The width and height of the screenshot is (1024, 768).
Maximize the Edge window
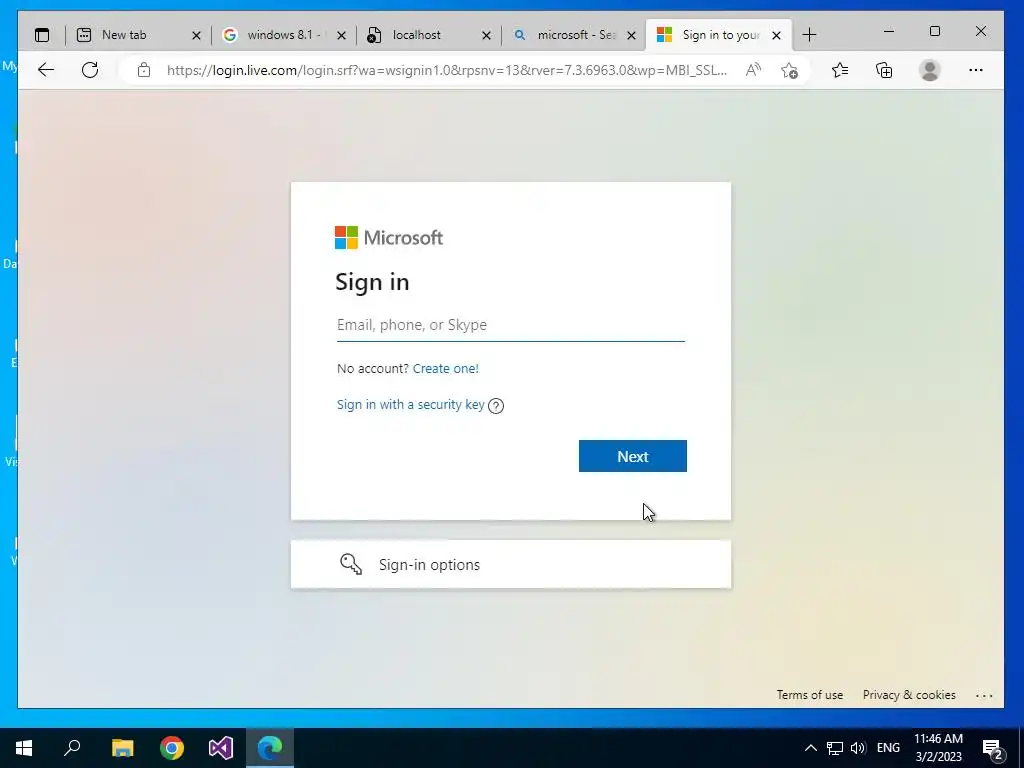point(935,31)
